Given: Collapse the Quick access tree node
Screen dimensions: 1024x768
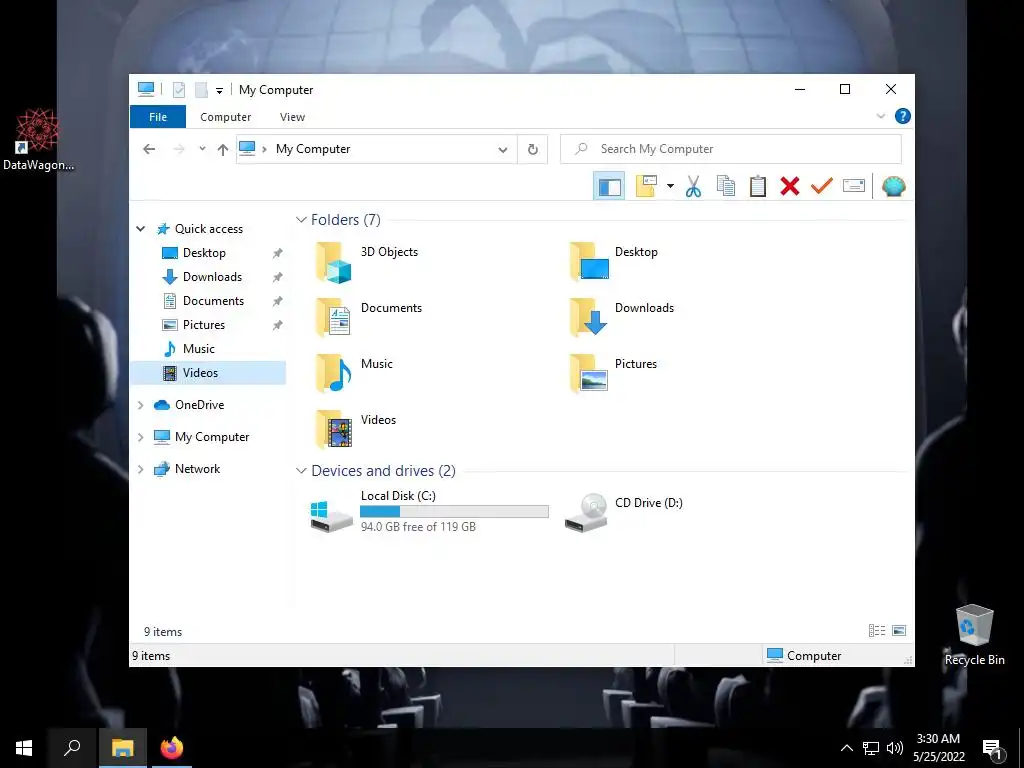Looking at the screenshot, I should tap(140, 229).
